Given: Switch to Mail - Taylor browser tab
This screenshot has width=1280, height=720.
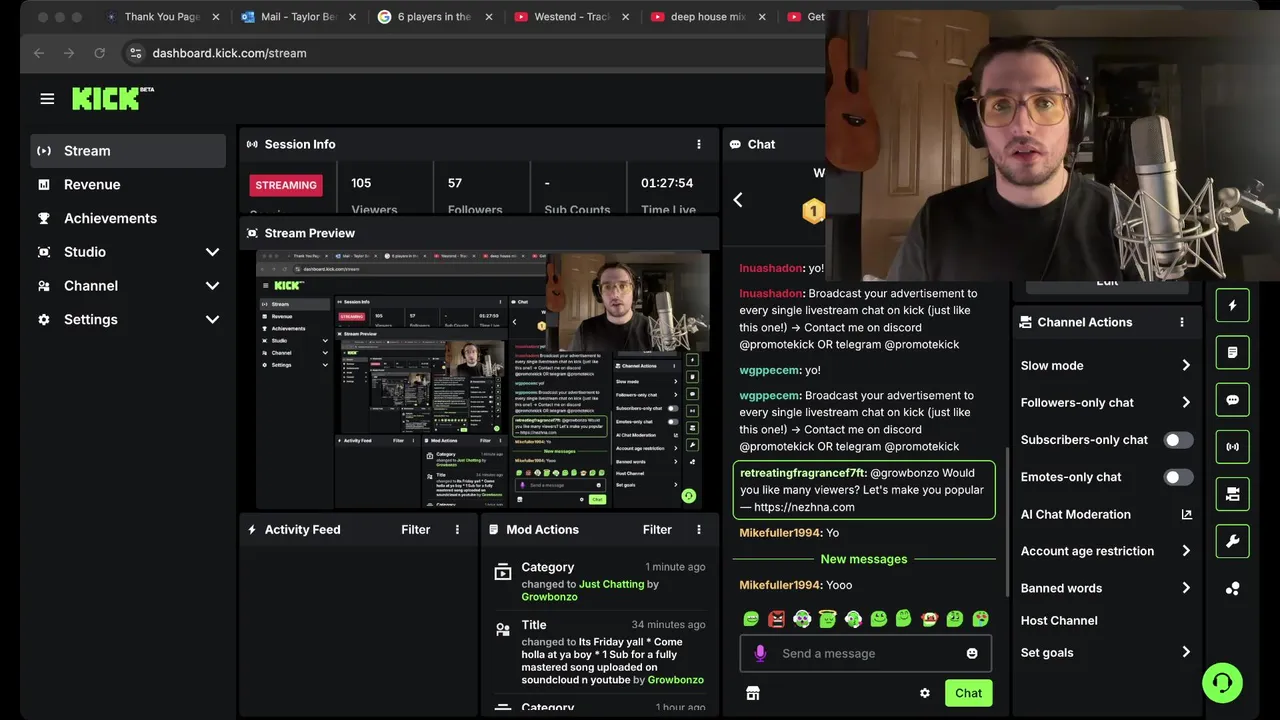Looking at the screenshot, I should (296, 17).
